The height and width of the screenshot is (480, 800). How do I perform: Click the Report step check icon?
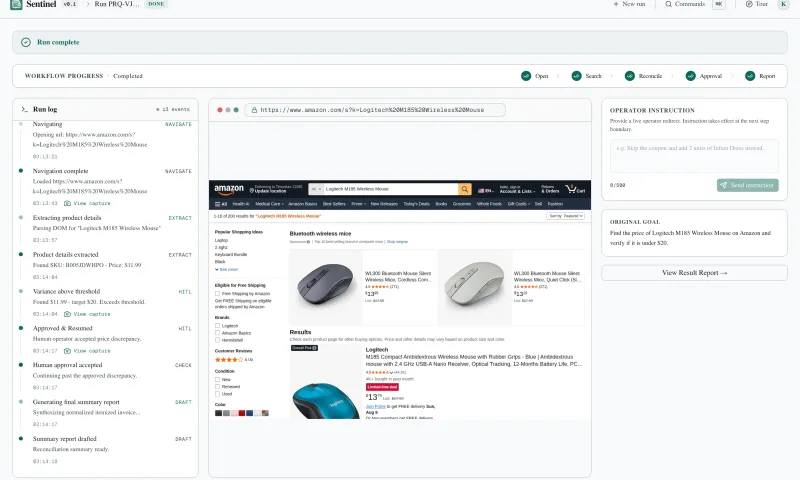[x=750, y=76]
